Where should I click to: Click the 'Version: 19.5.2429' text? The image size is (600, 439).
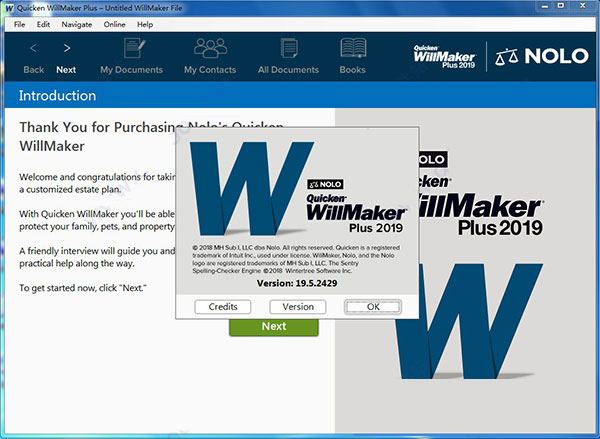point(297,284)
